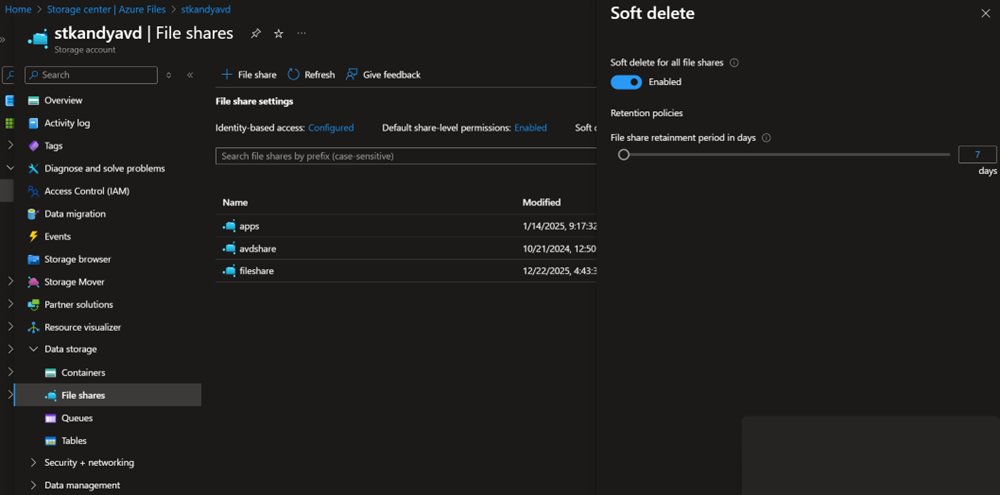Open the ellipsis more options menu

tap(302, 33)
